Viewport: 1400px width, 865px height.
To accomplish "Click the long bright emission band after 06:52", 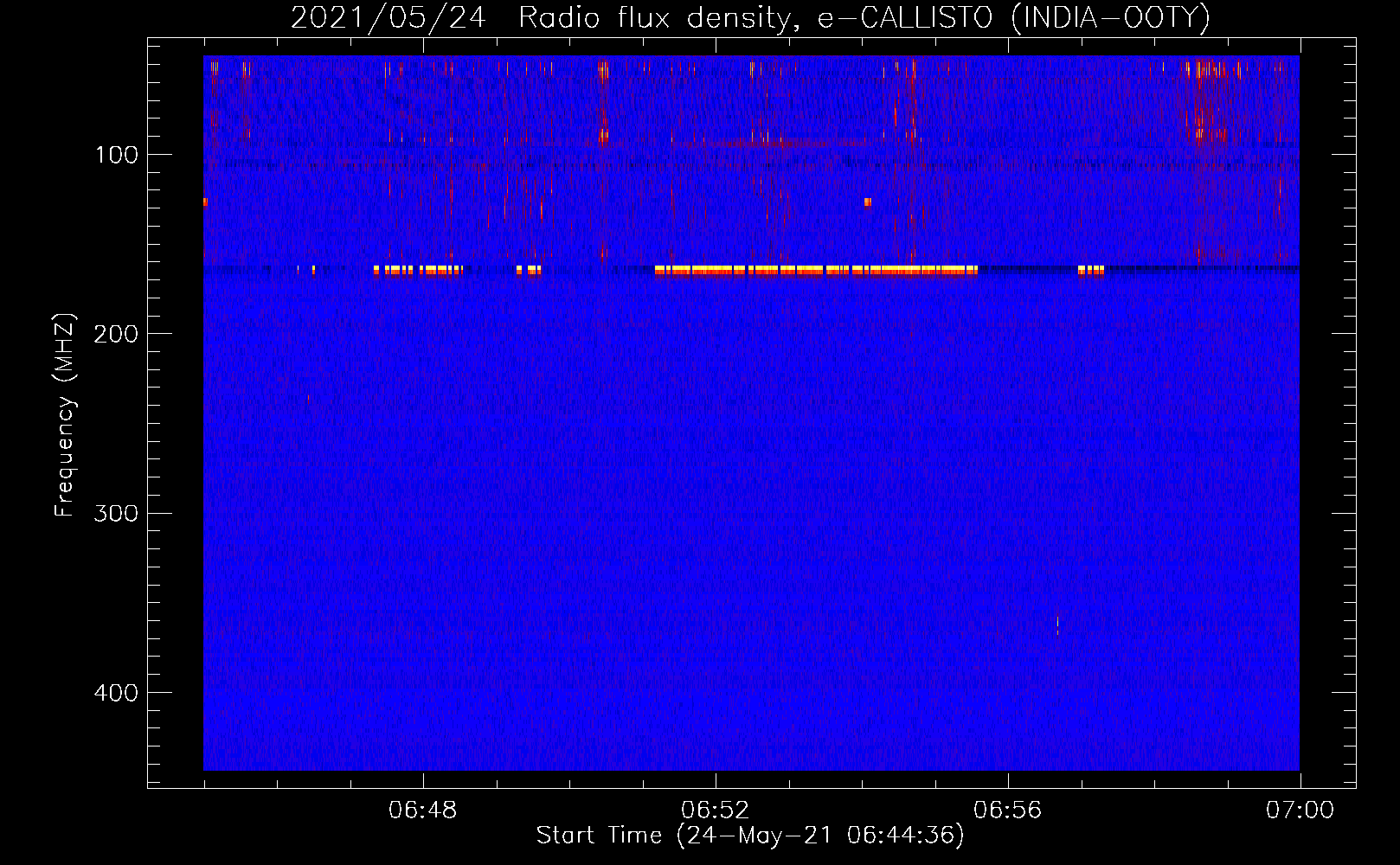I will coord(816,270).
